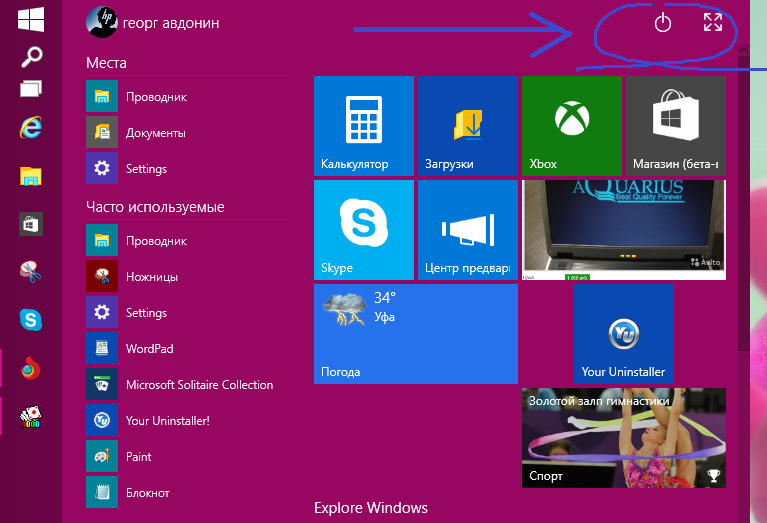Open Settings under Места

tap(188, 168)
